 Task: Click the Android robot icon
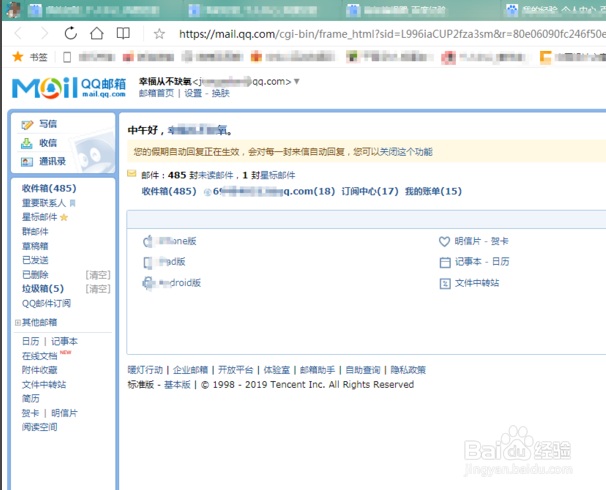point(148,283)
